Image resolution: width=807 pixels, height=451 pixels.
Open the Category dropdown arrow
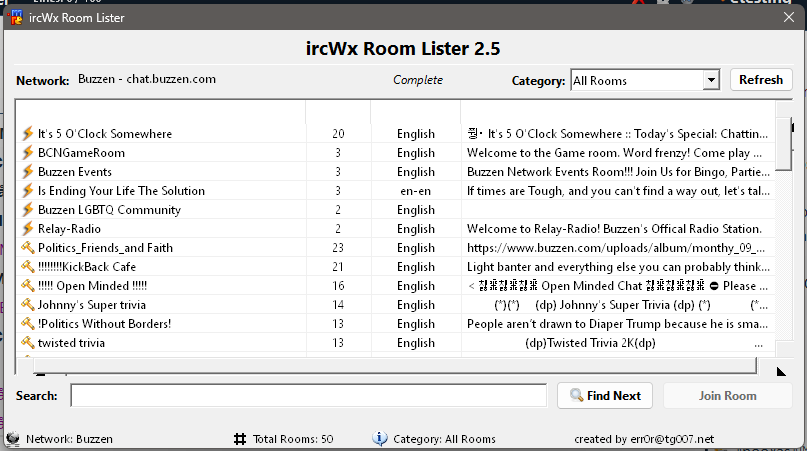(x=711, y=80)
